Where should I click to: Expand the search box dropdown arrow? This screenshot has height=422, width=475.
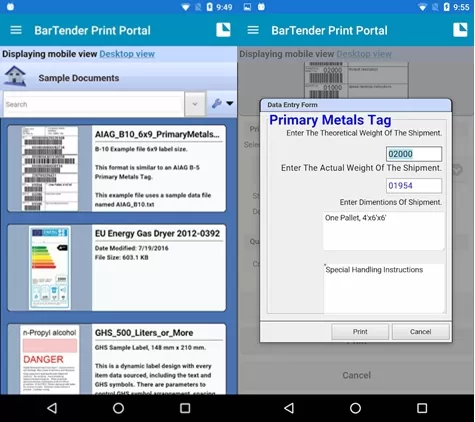click(195, 104)
